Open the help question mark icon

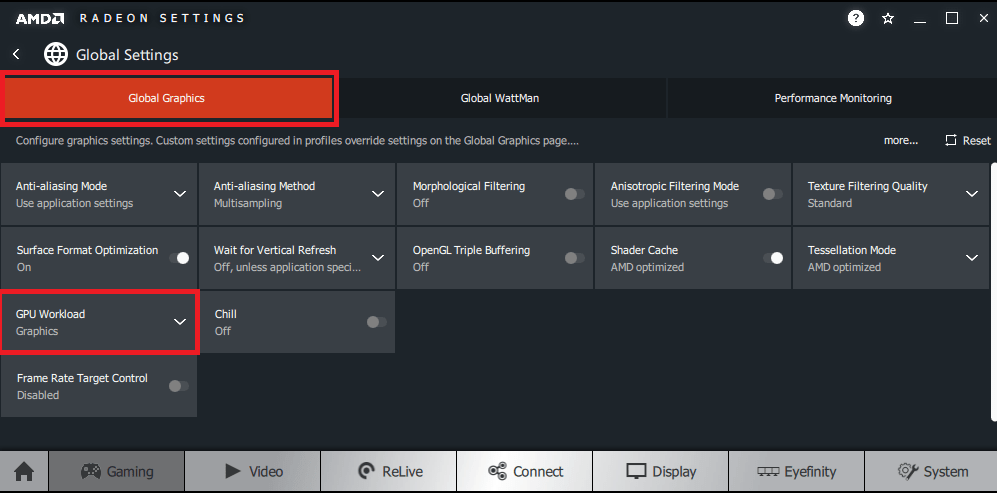(856, 18)
